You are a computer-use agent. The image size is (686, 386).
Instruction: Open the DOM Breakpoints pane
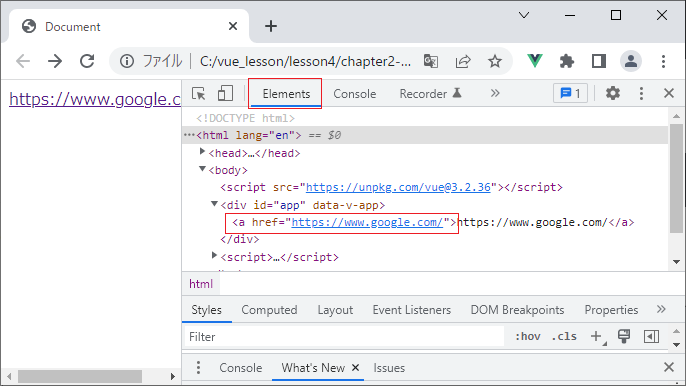[x=517, y=310]
